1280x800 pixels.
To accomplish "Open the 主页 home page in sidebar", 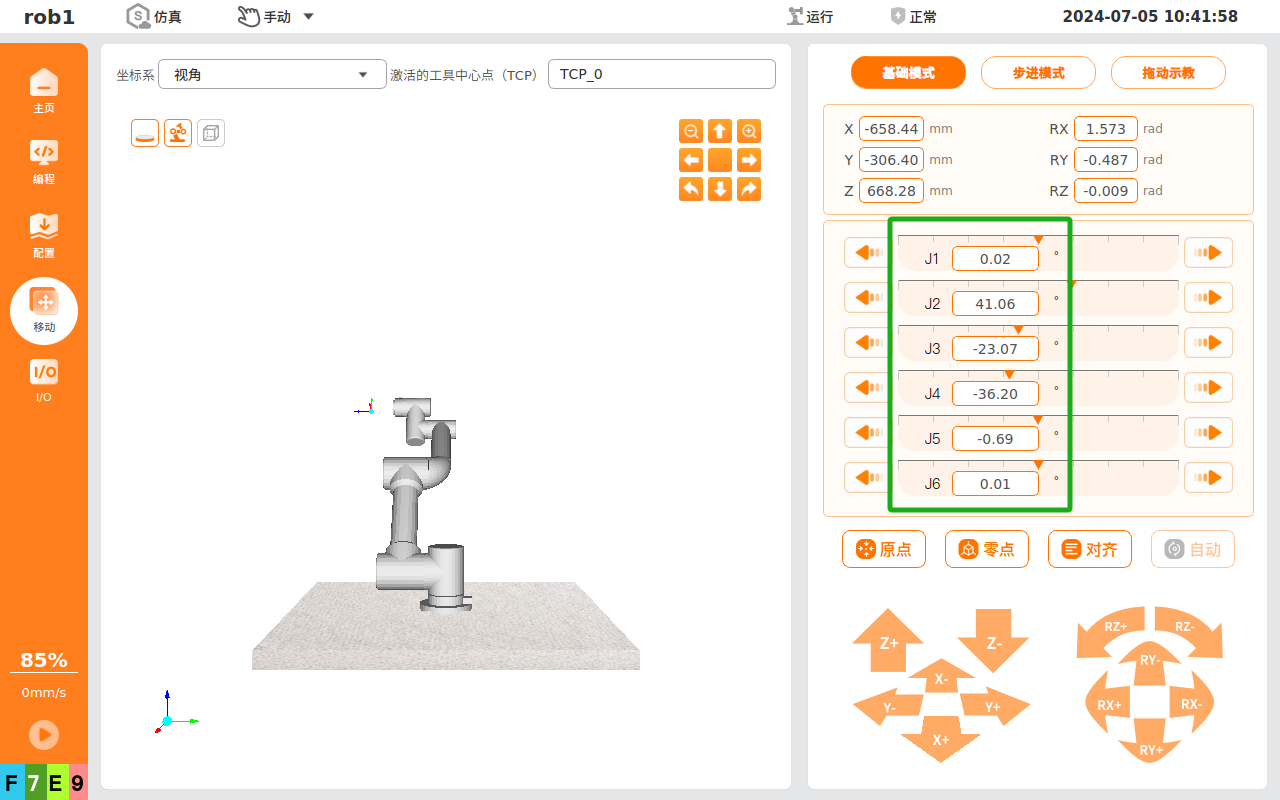I will pos(44,91).
